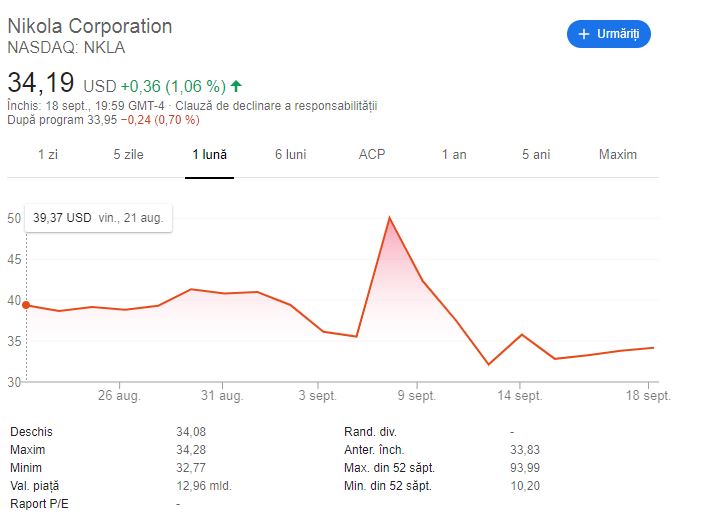The width and height of the screenshot is (706, 522).
Task: Click the chart peak near 50 USD
Action: coord(389,218)
